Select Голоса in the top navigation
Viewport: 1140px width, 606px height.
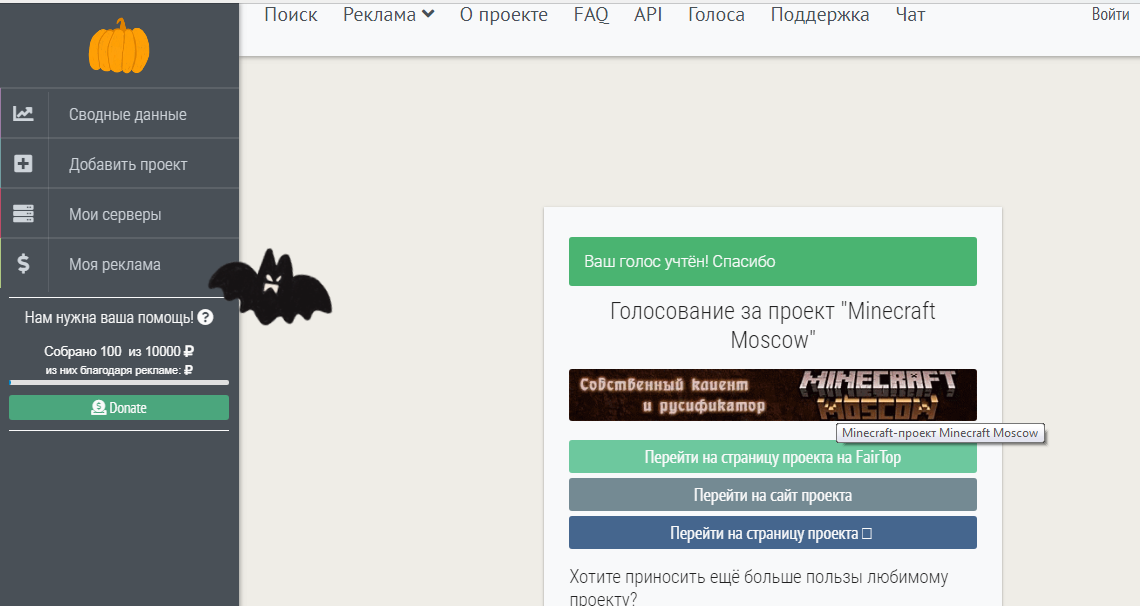pos(716,15)
